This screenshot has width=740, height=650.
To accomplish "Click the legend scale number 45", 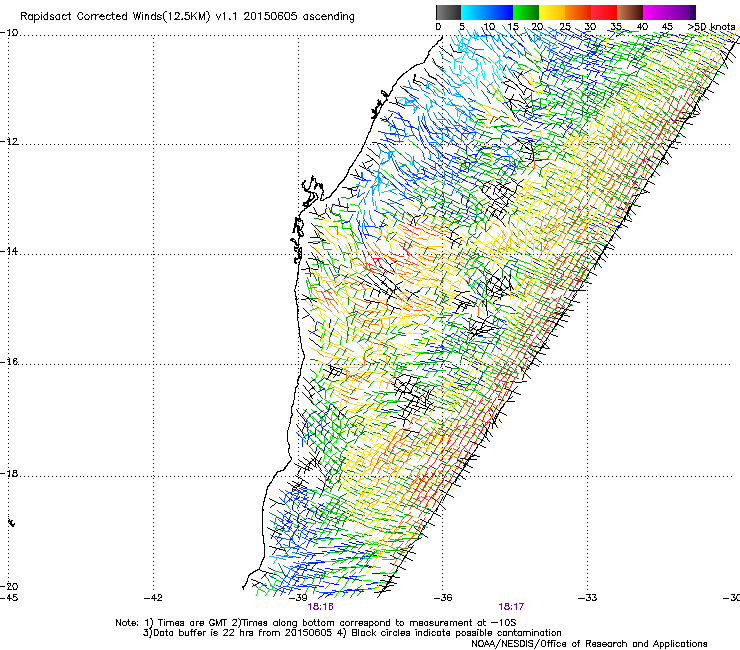I will click(667, 27).
